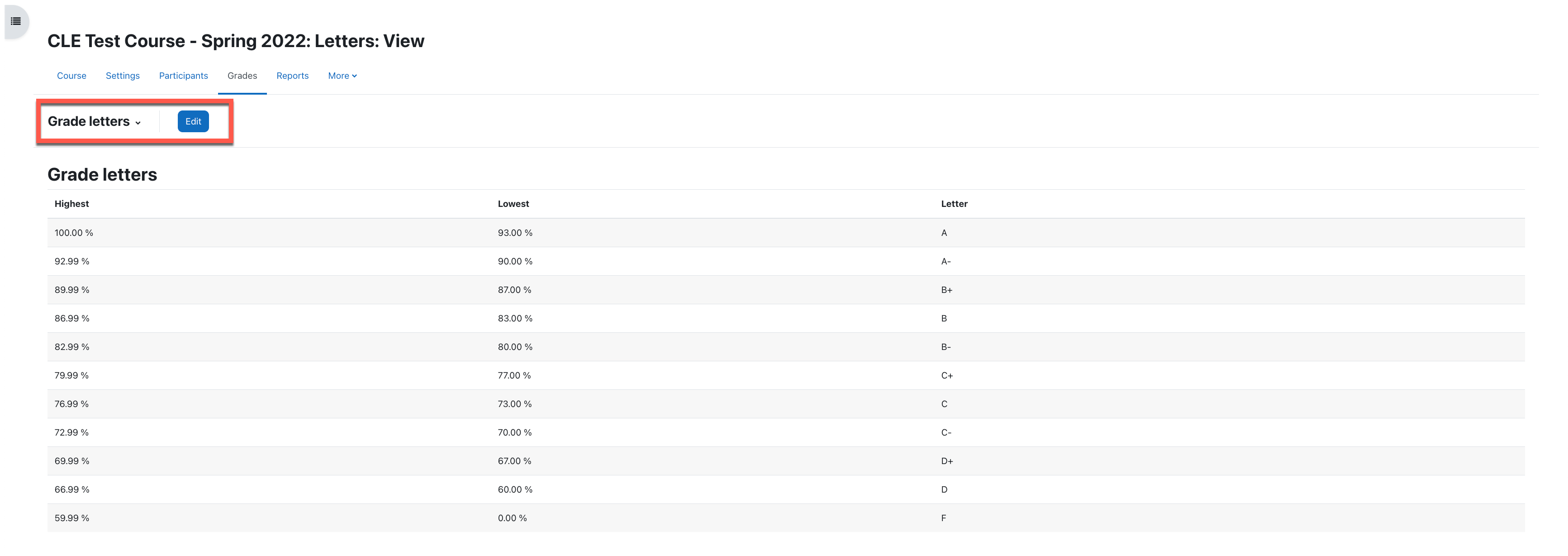Select the 79.99 % cell

click(71, 376)
